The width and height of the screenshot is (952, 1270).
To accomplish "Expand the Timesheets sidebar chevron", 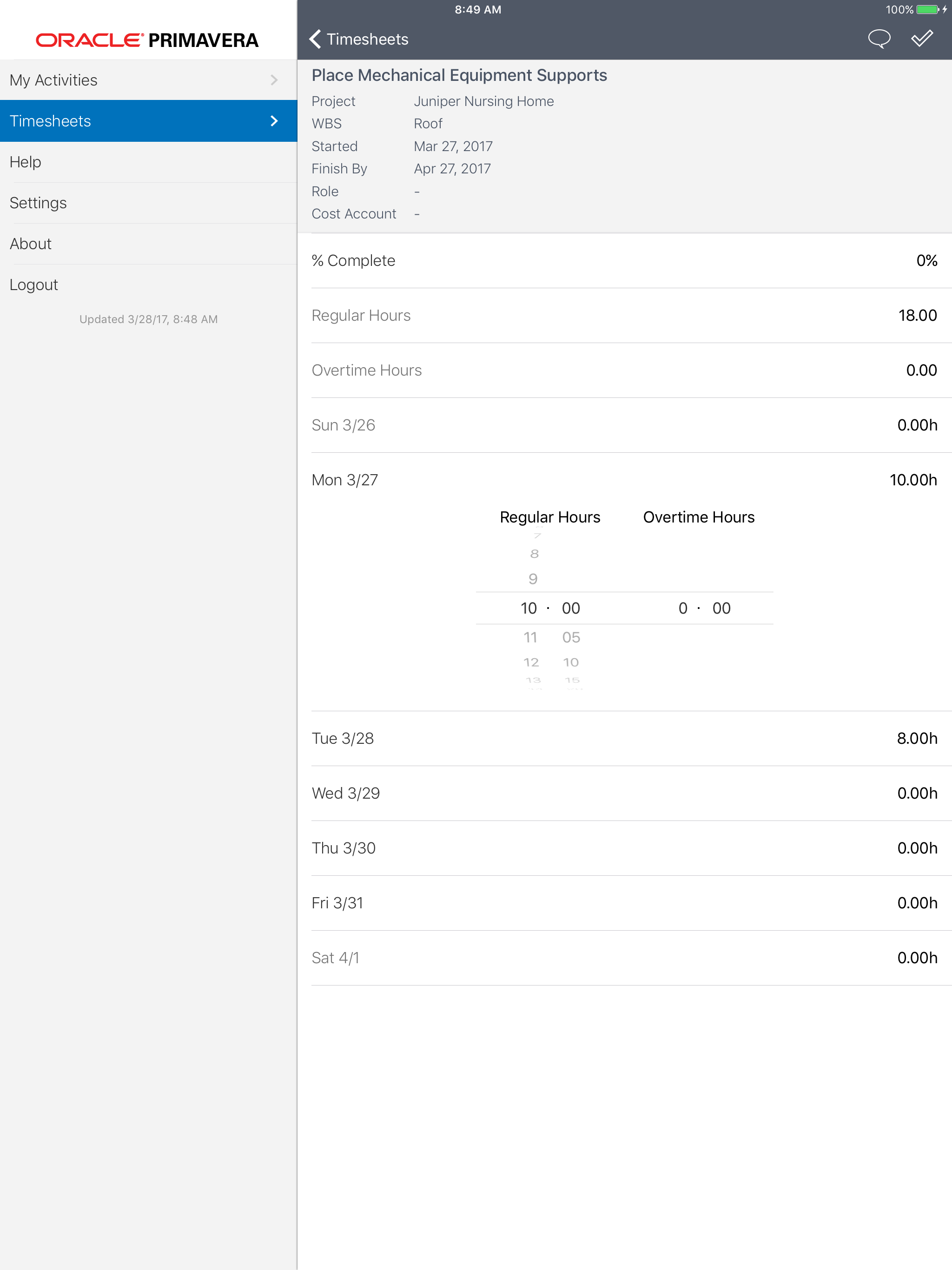I will tap(274, 121).
